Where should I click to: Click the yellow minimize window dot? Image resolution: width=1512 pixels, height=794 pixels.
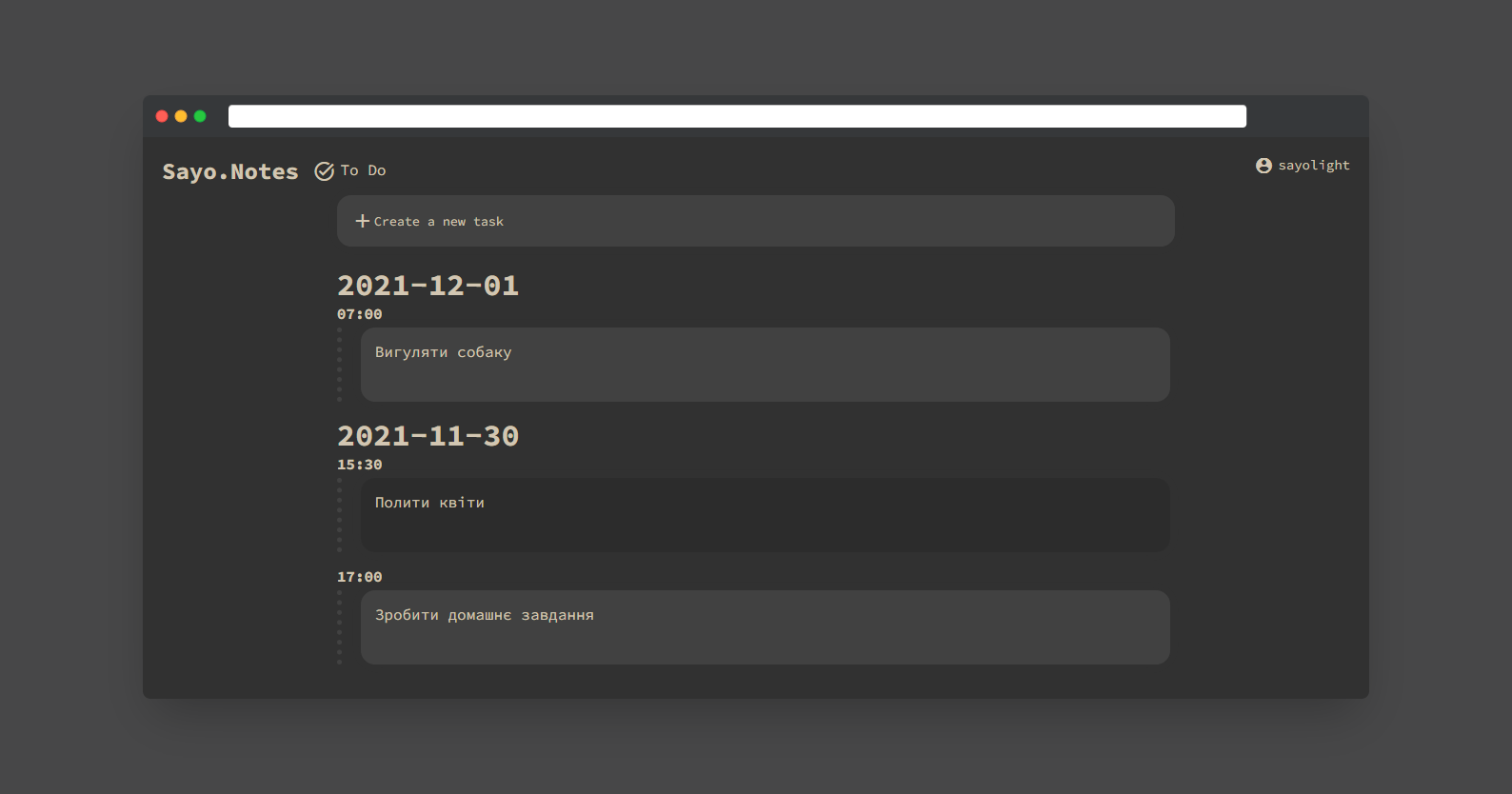pyautogui.click(x=181, y=116)
